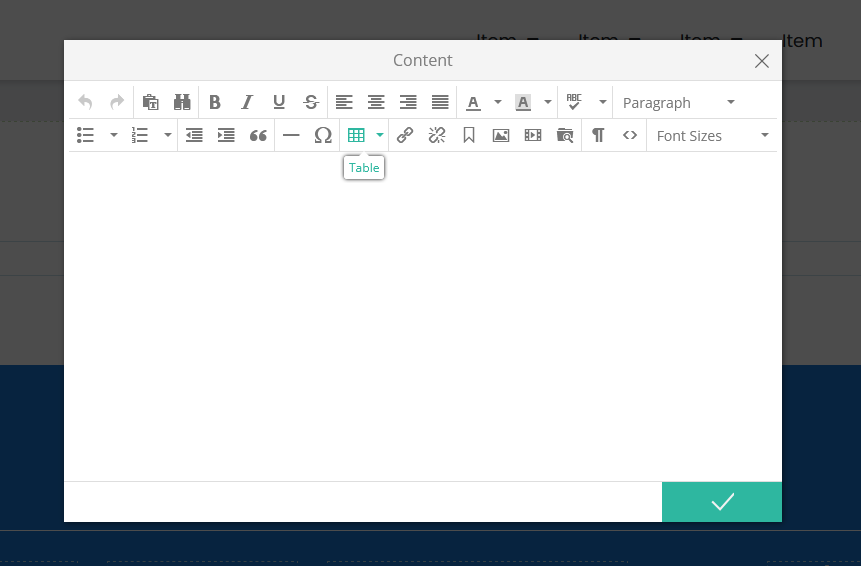Insert image icon

coord(501,135)
